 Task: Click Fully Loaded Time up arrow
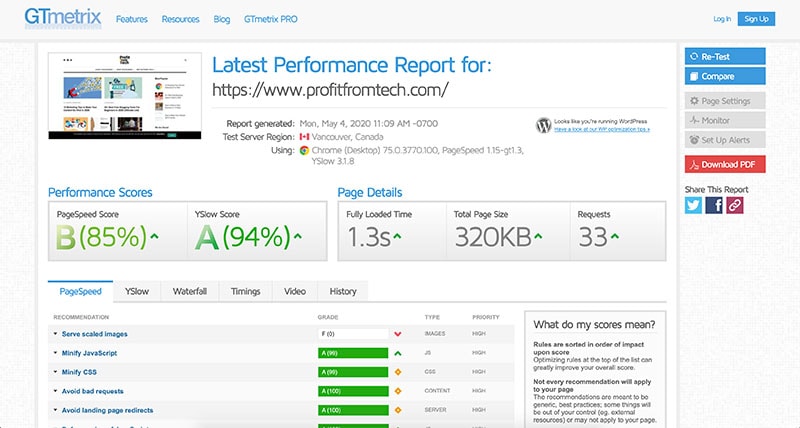pos(397,236)
